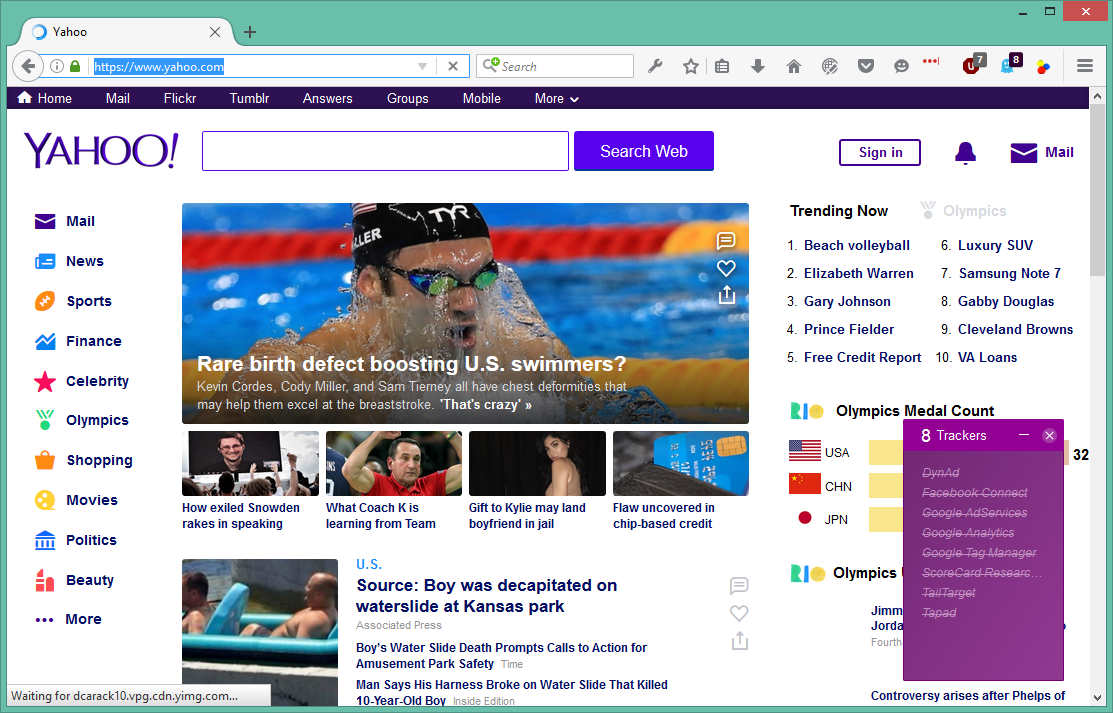Toggle the DynAd tracker entry

pyautogui.click(x=940, y=473)
